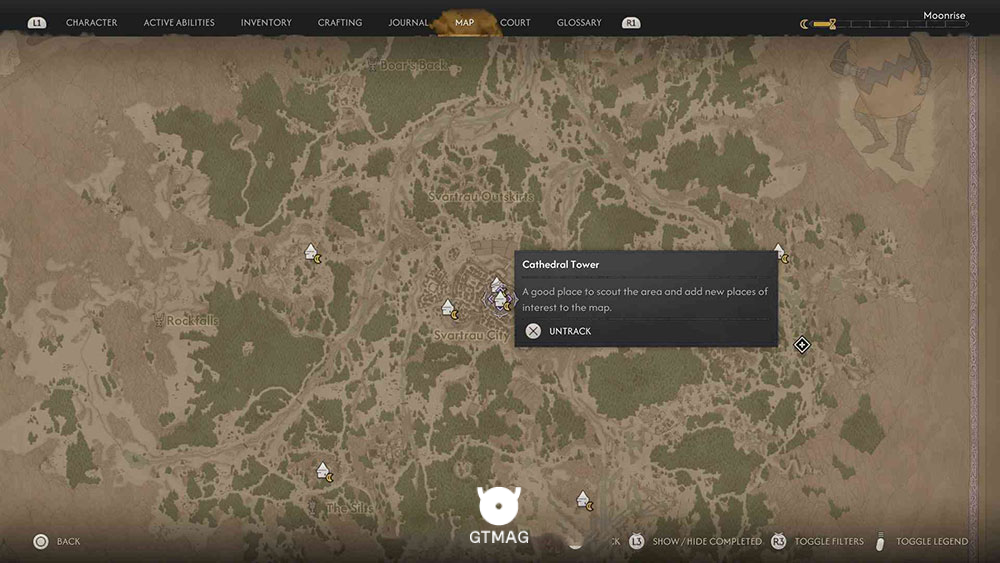Click the Cathedral Tower tooltip title
The width and height of the screenshot is (1000, 563).
[x=561, y=264]
